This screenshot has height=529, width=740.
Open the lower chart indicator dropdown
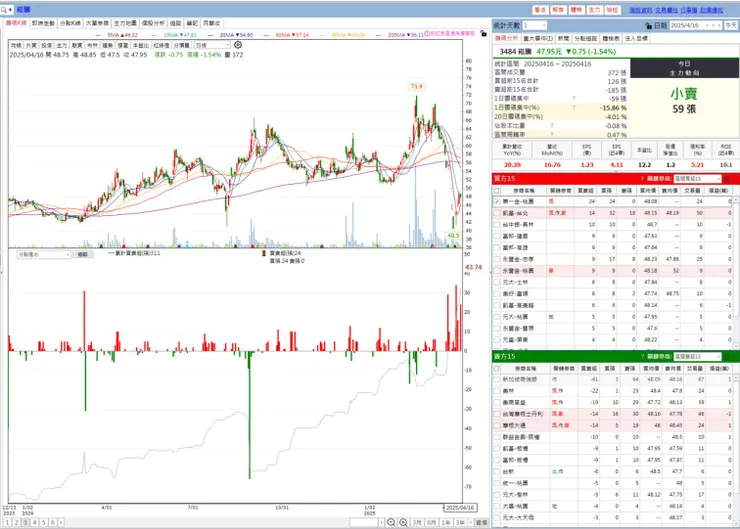point(44,254)
